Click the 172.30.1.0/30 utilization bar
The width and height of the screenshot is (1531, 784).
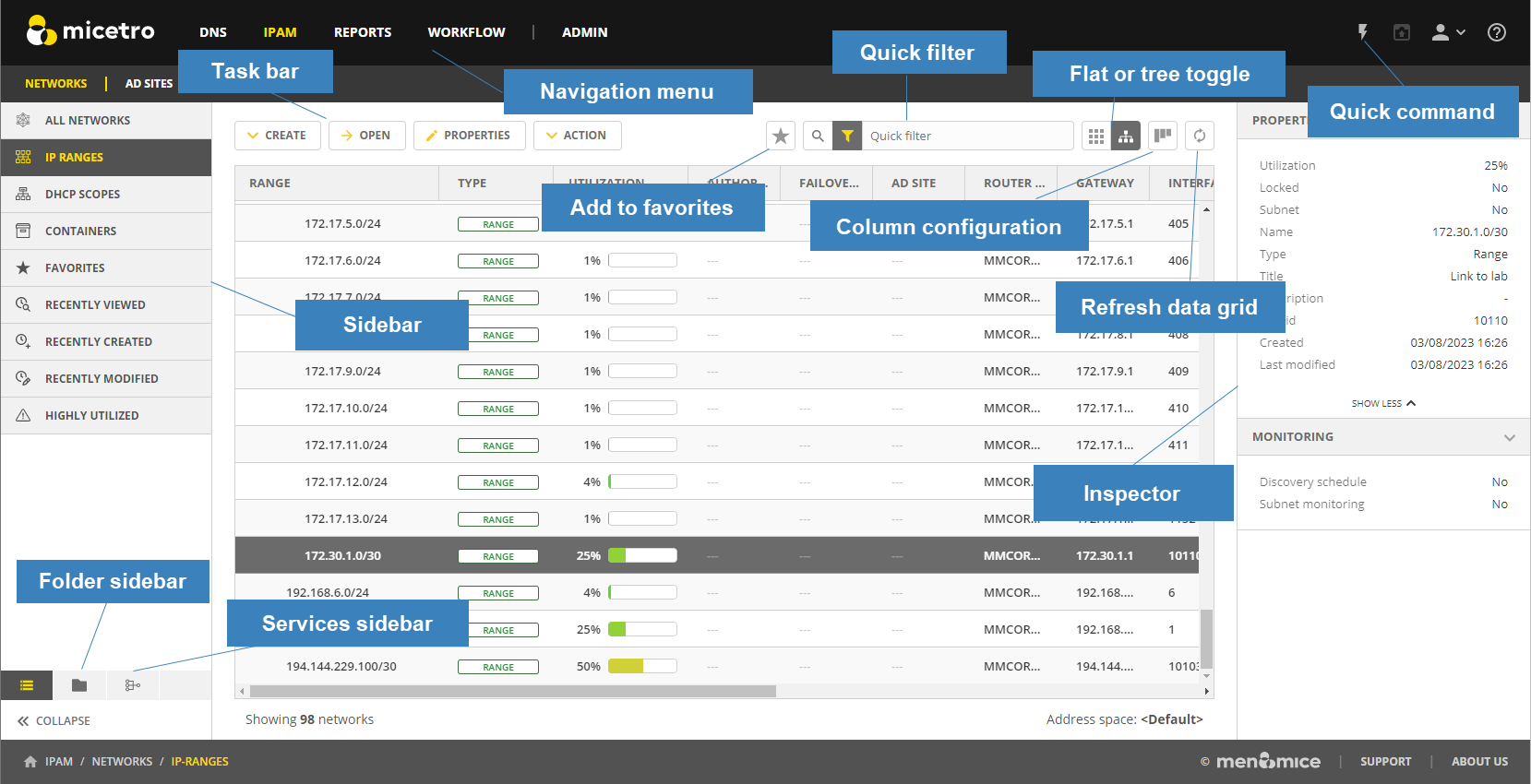click(642, 556)
